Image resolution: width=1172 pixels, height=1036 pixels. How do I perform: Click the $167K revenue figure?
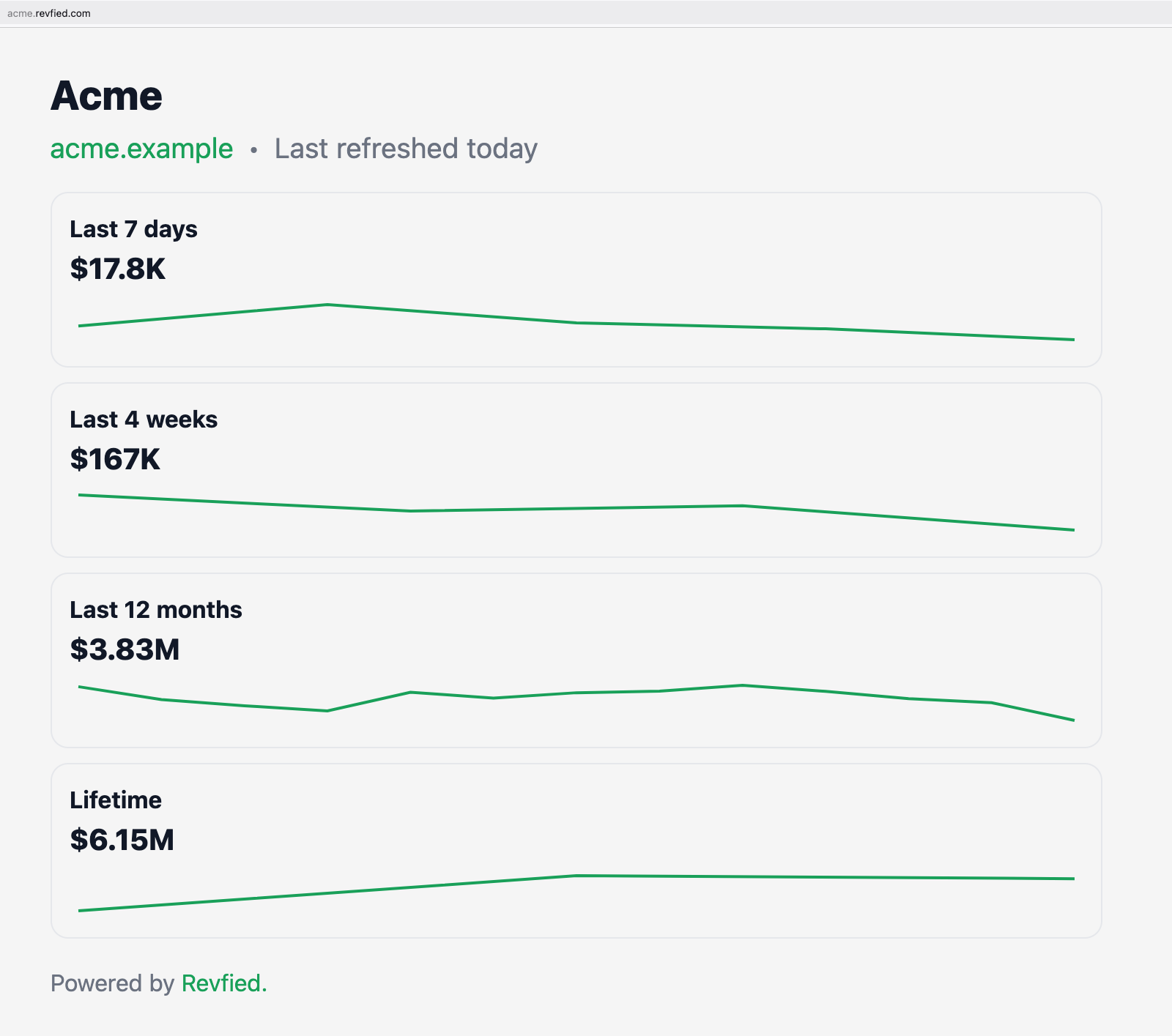tap(115, 459)
